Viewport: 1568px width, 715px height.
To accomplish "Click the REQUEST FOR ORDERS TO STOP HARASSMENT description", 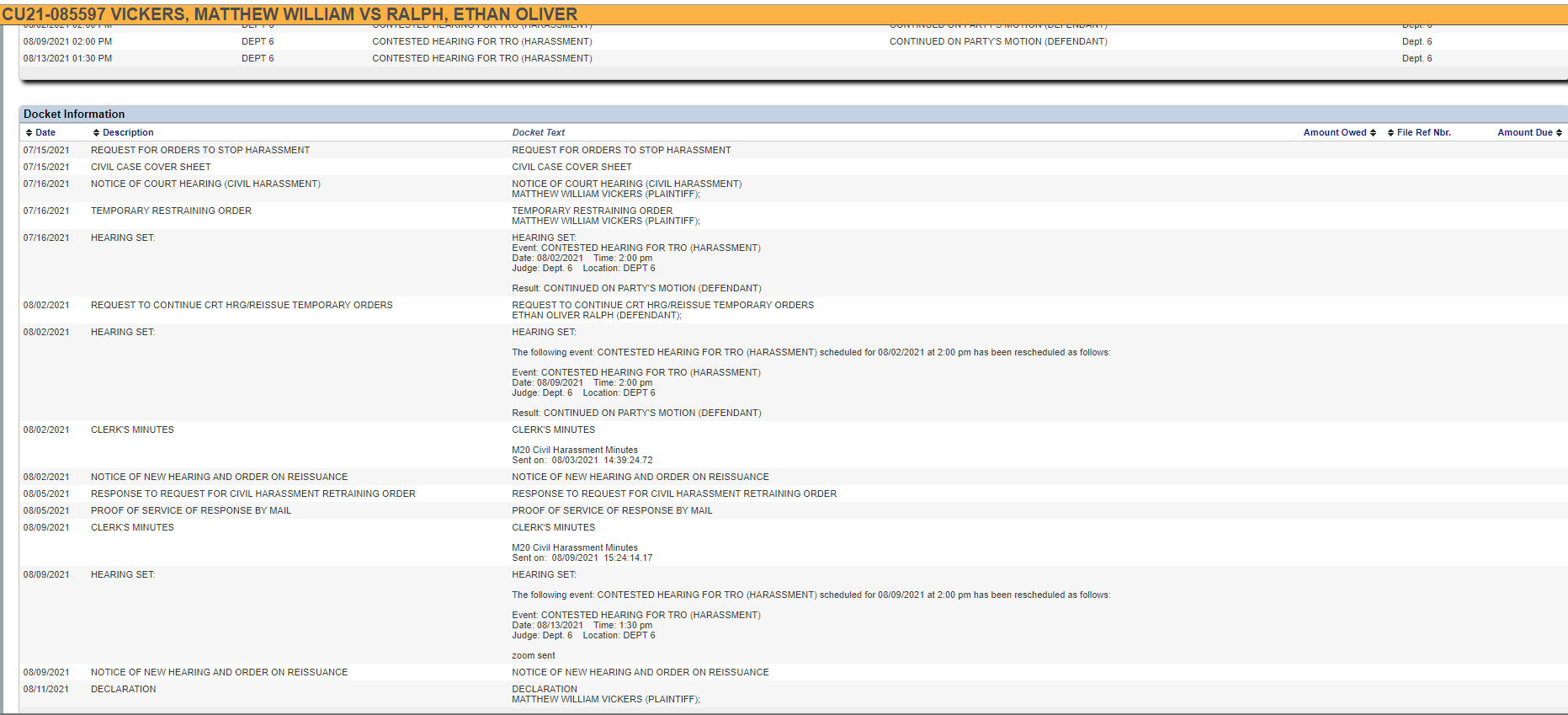I will point(200,150).
